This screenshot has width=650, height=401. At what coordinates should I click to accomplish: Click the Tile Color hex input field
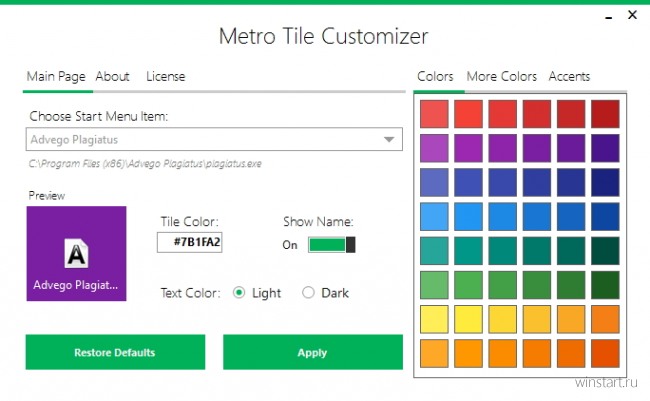(190, 242)
